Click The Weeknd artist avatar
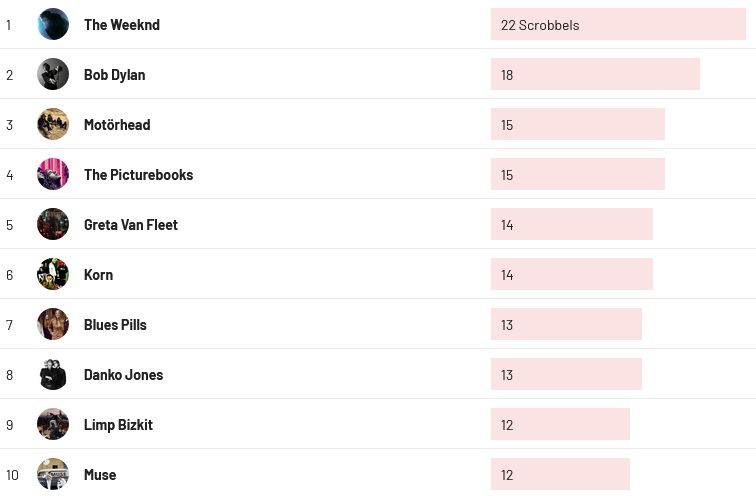The width and height of the screenshot is (756, 496). pyautogui.click(x=53, y=24)
